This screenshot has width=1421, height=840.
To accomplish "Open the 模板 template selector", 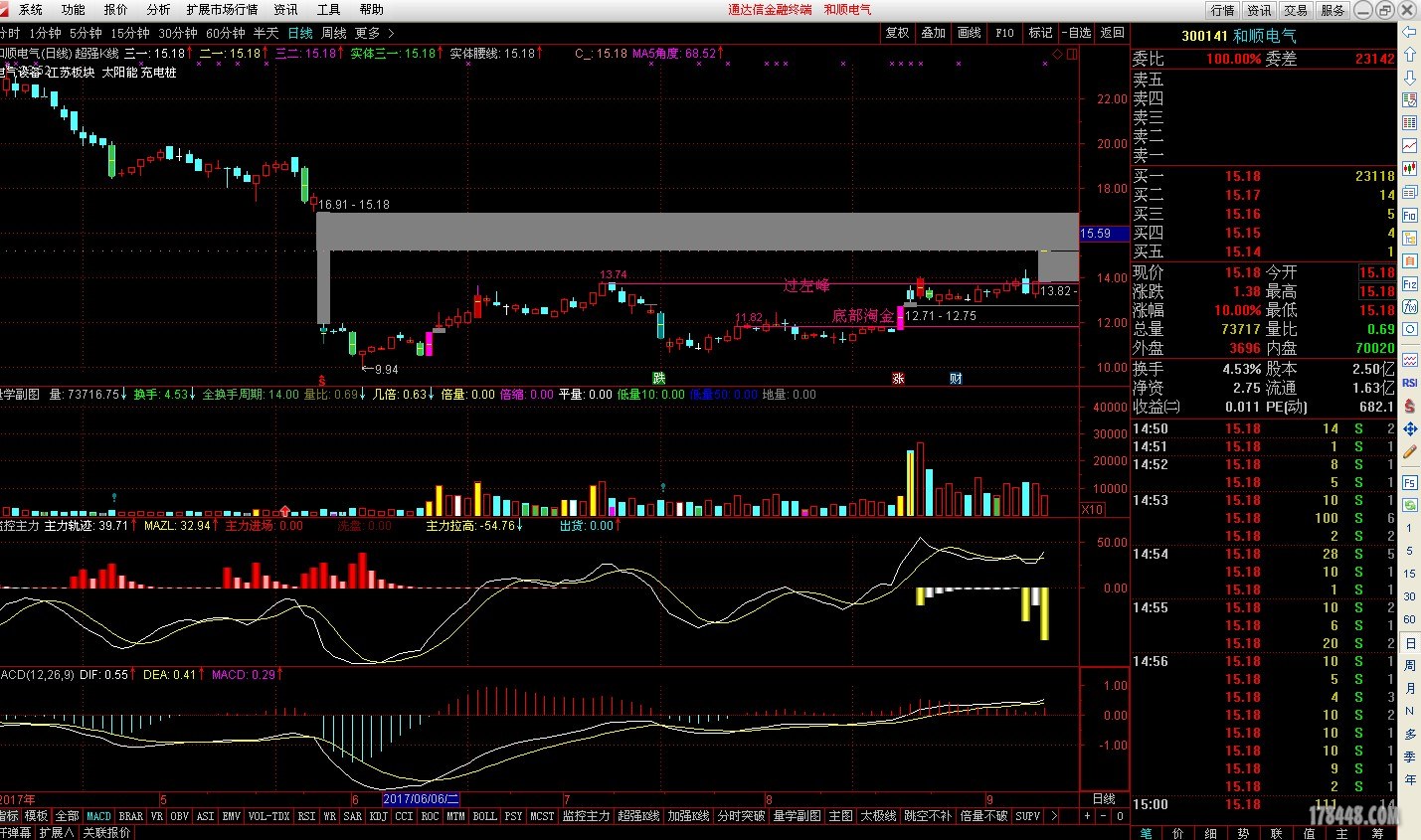I will [x=36, y=816].
